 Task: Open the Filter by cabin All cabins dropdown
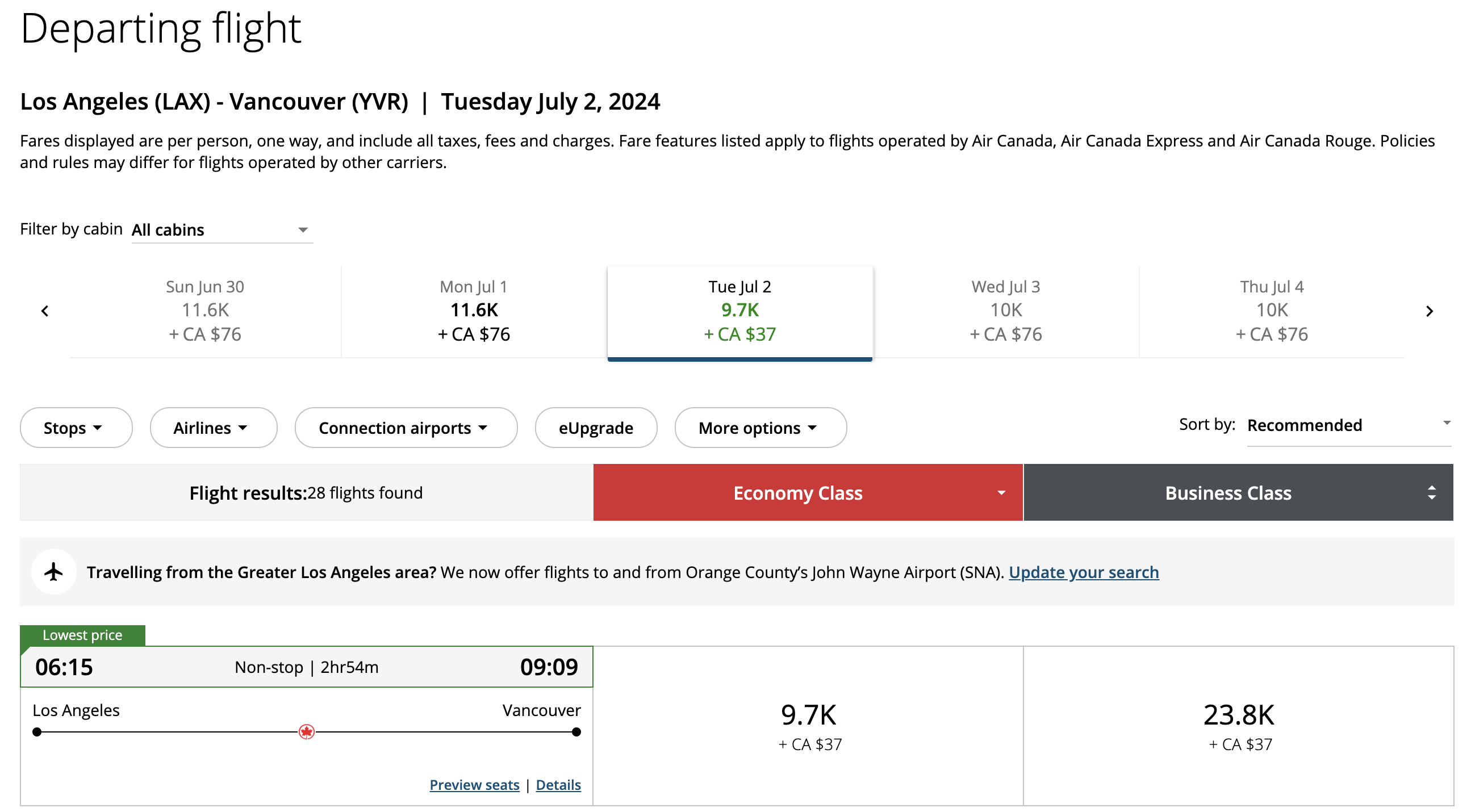(x=222, y=229)
